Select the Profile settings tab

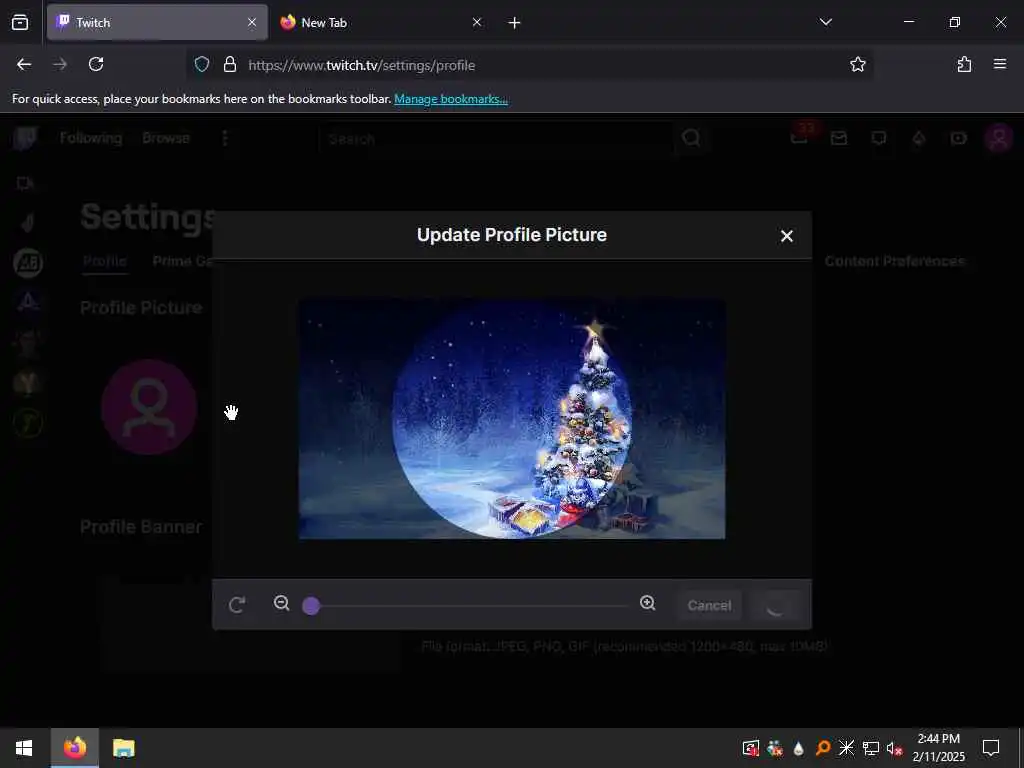pyautogui.click(x=104, y=261)
